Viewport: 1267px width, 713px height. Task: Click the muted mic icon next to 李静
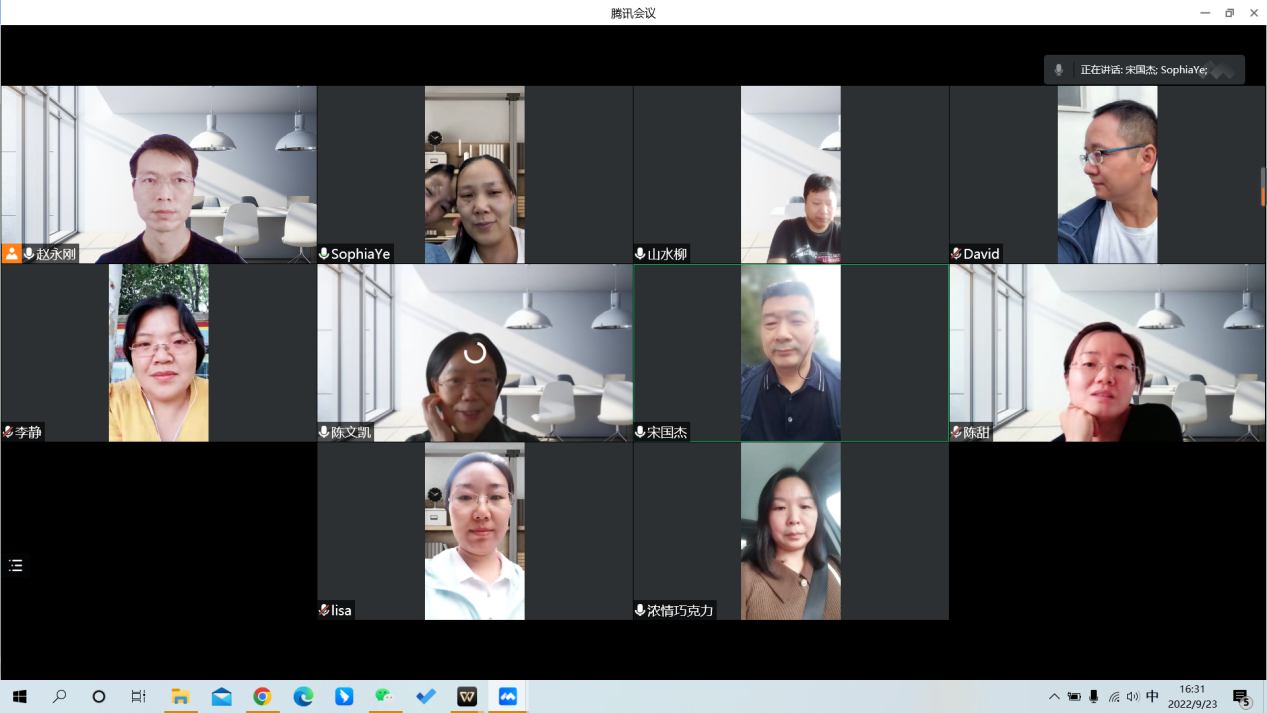tap(8, 432)
